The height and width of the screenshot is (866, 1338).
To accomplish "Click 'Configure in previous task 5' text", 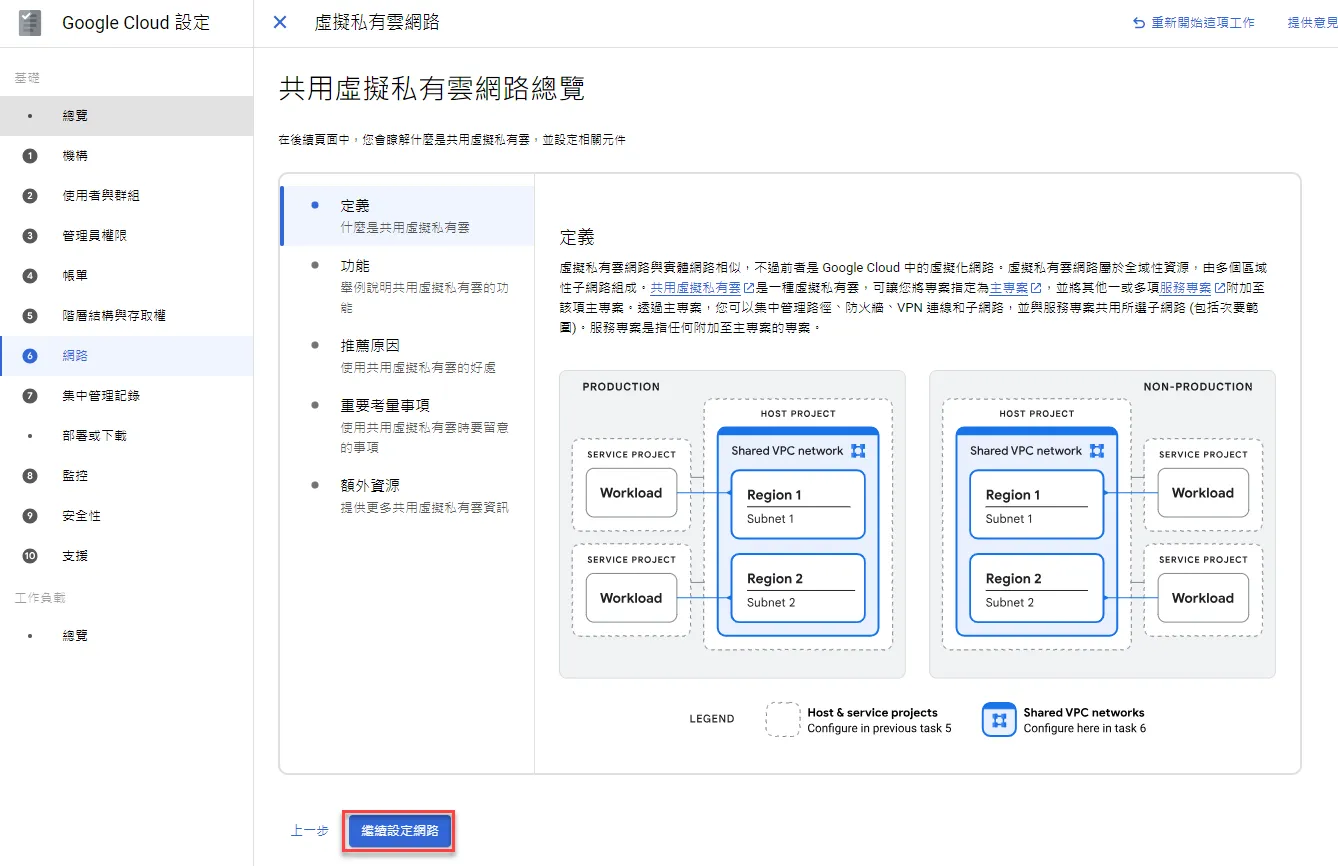I will tap(880, 729).
